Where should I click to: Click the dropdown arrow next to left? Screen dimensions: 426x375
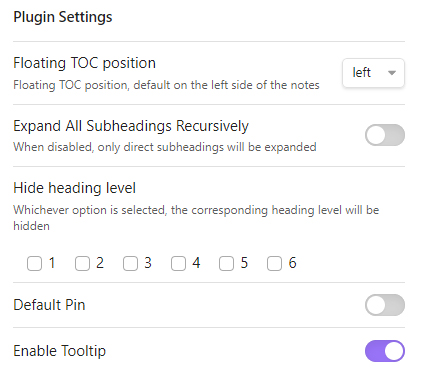click(392, 73)
